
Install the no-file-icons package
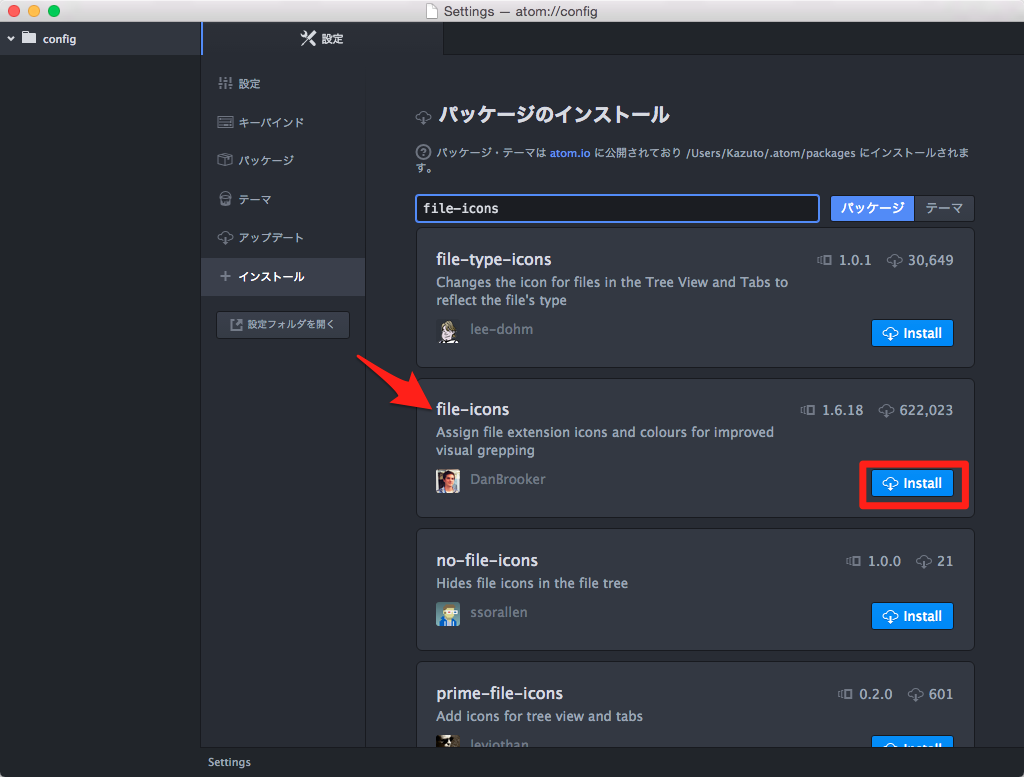point(912,616)
